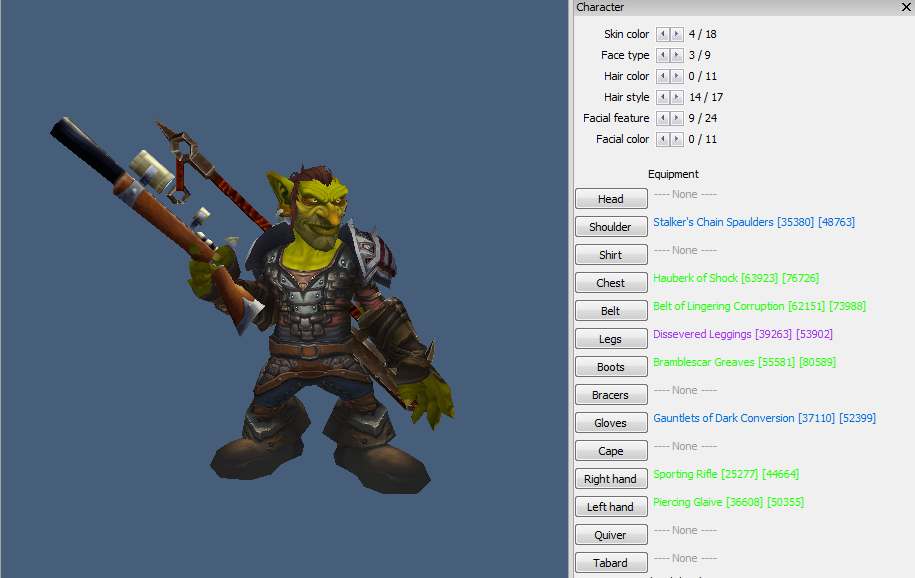
Task: Select next Hair style
Action: tap(676, 98)
